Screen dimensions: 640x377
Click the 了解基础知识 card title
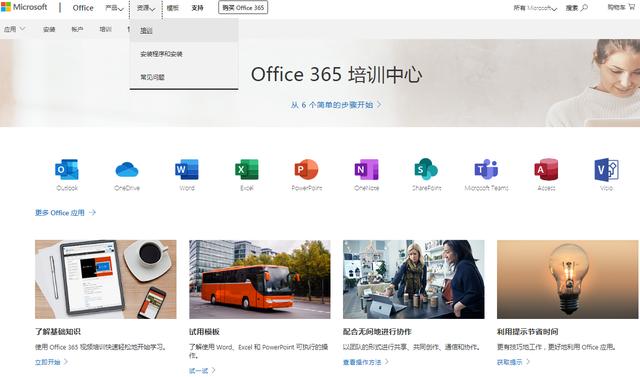click(58, 332)
